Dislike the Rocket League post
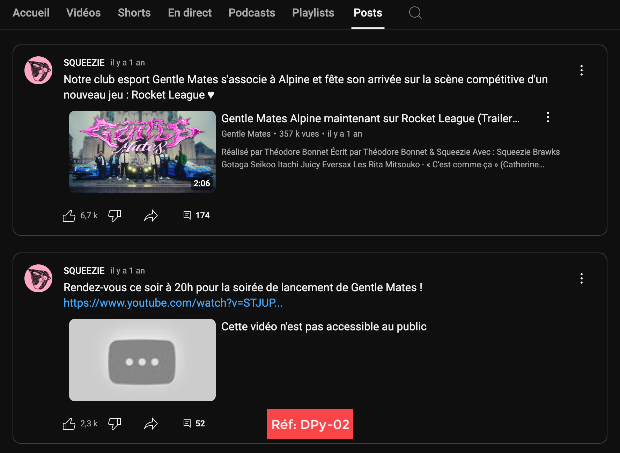Image resolution: width=620 pixels, height=453 pixels. 115,215
